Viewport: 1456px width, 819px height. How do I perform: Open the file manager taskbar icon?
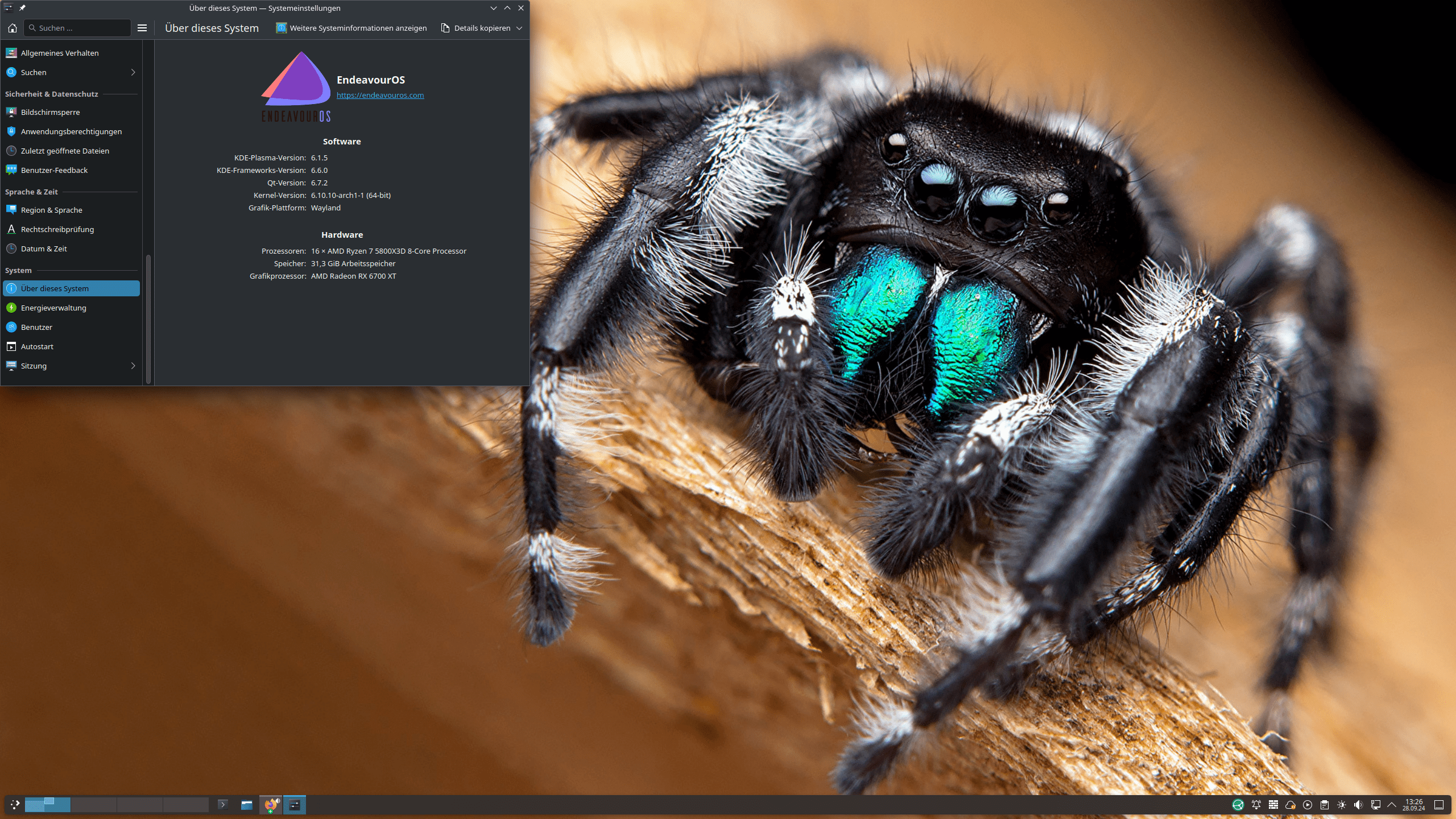246,804
